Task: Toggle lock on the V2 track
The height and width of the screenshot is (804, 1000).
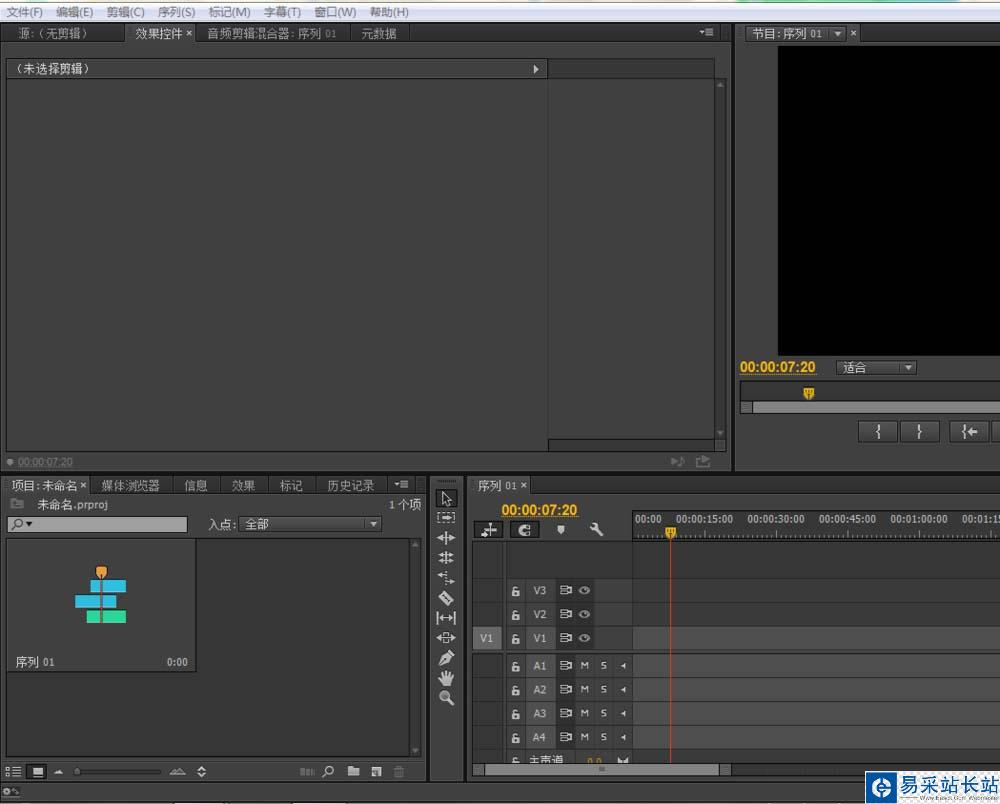Action: [516, 615]
